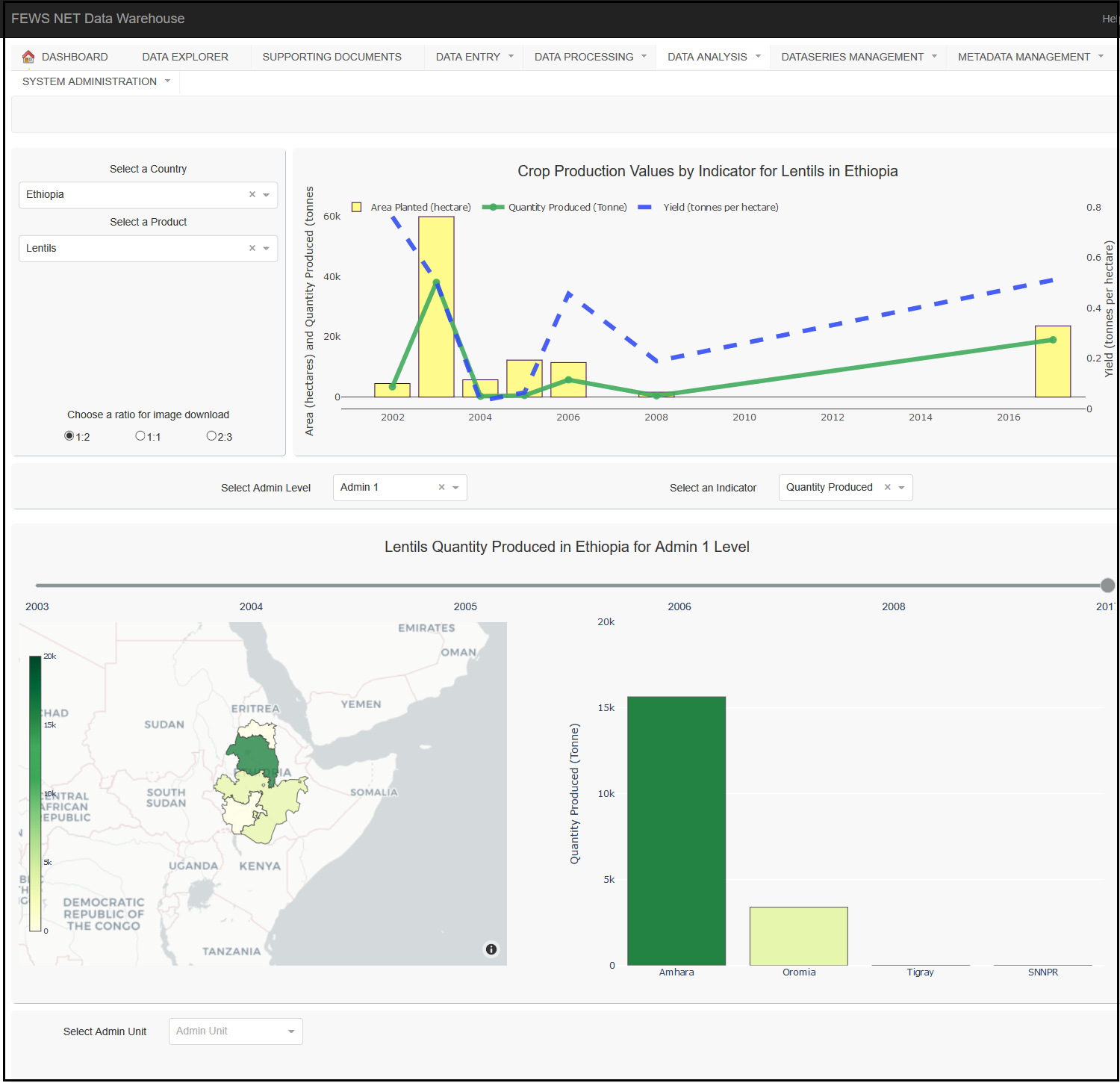This screenshot has width=1120, height=1083.
Task: Expand the Select a Country dropdown arrow
Action: (x=267, y=195)
